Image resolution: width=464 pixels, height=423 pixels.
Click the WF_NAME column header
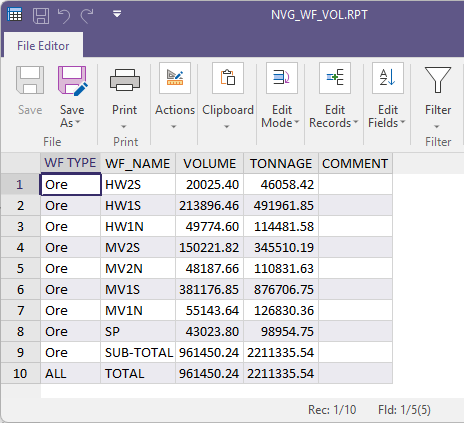[138, 163]
